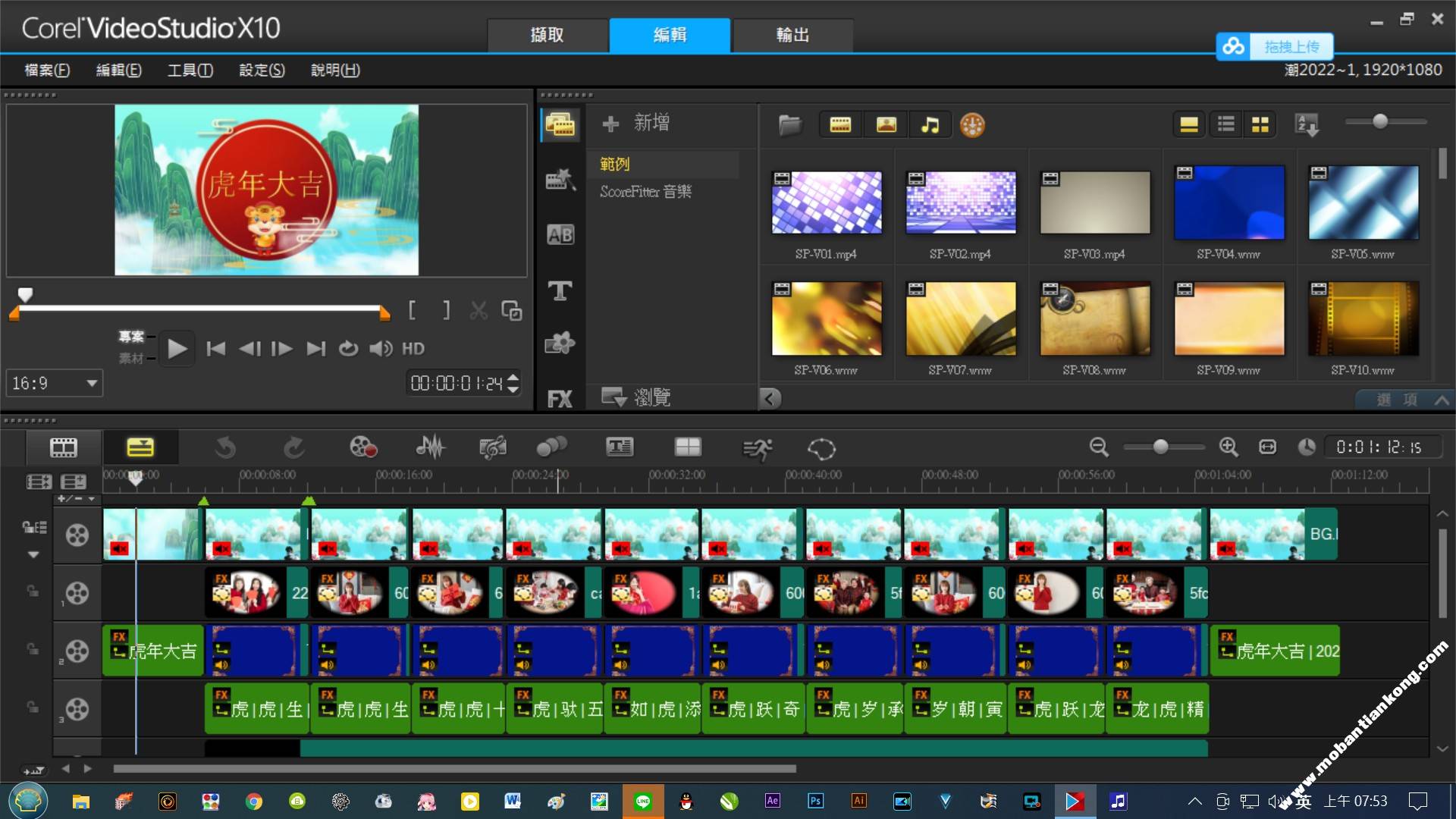
Task: Toggle ripple editing on overlay track 1
Action: pyautogui.click(x=33, y=591)
